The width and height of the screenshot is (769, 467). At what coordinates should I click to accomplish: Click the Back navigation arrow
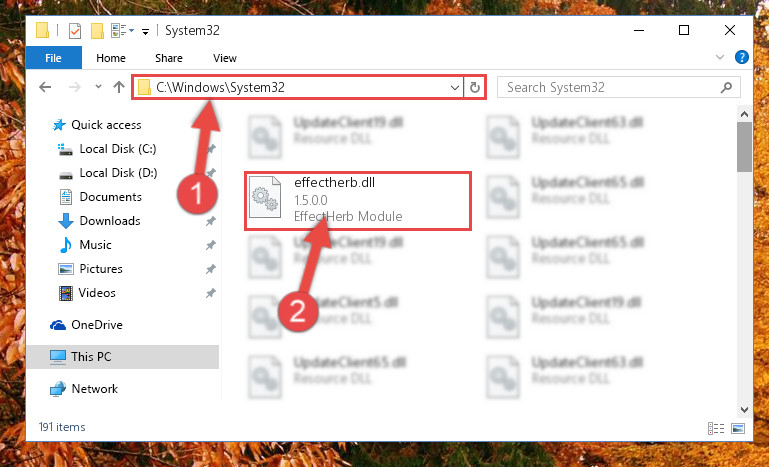(x=45, y=87)
